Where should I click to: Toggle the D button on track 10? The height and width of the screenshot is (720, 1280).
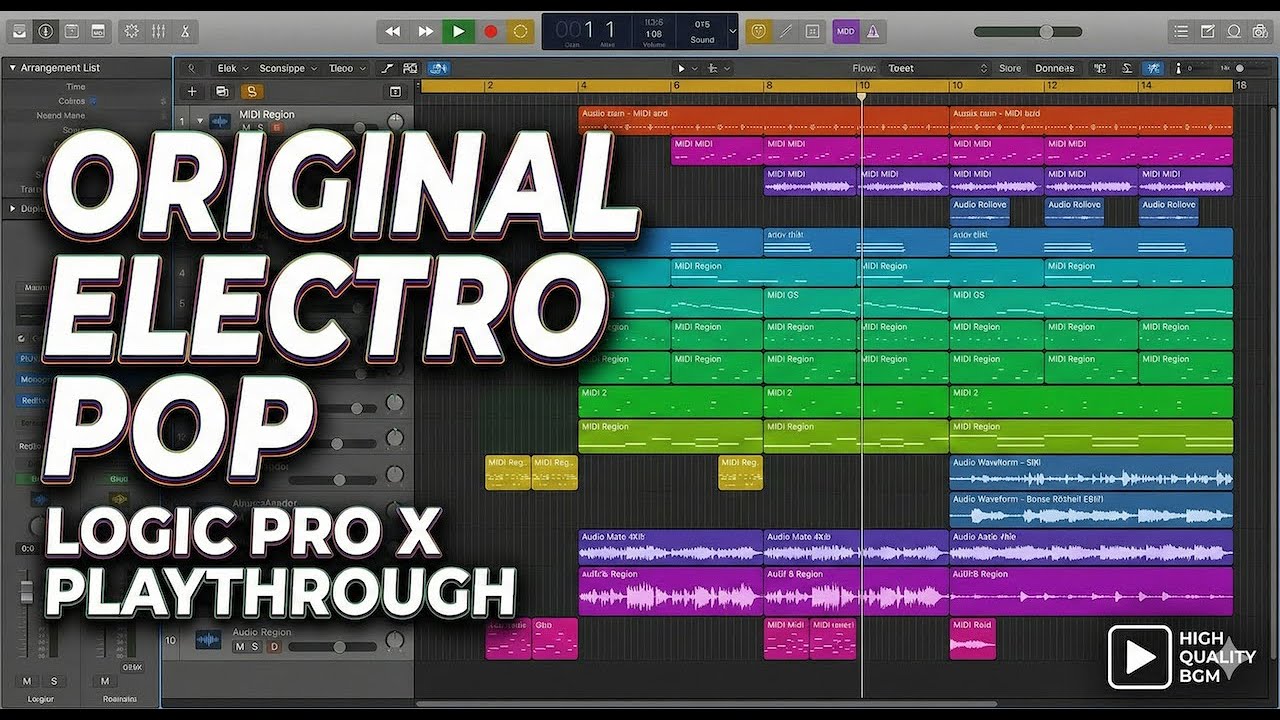pyautogui.click(x=274, y=647)
